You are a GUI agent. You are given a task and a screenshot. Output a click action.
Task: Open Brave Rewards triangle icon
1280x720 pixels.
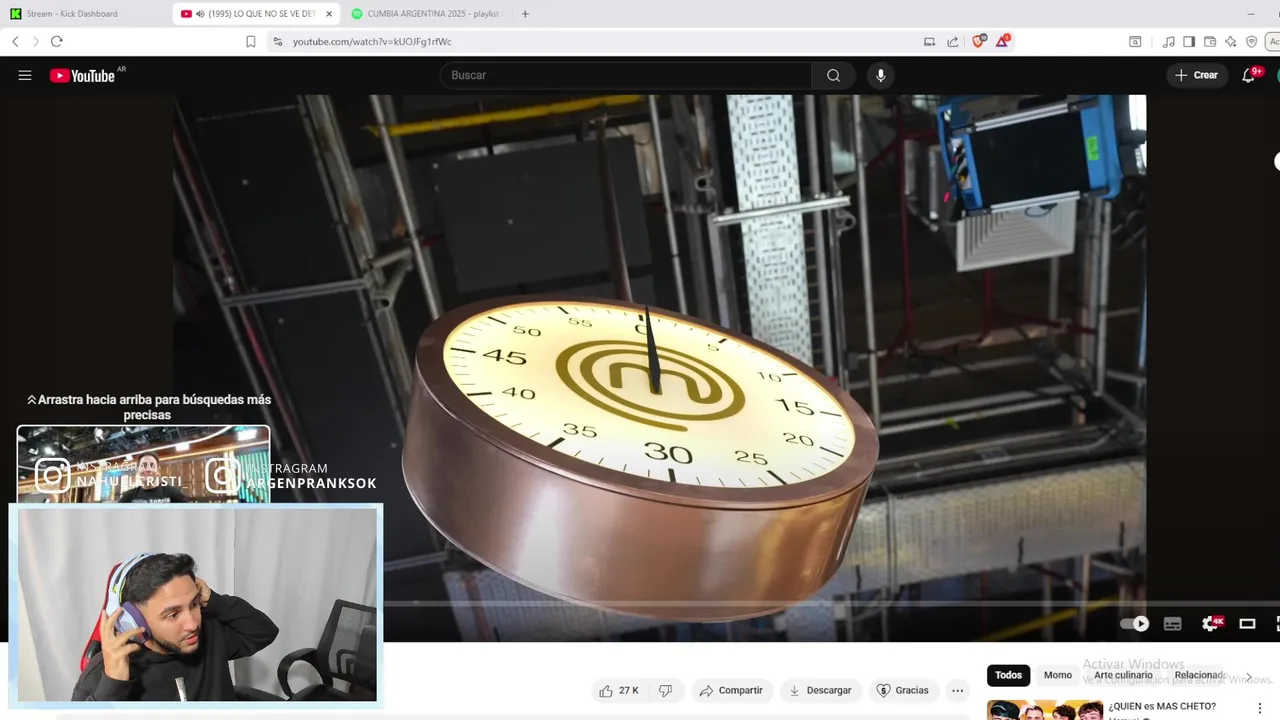(1002, 41)
